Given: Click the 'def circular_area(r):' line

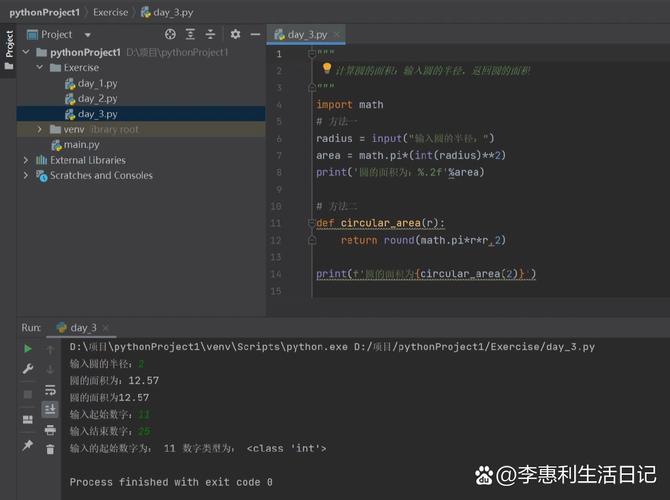Looking at the screenshot, I should pos(380,223).
